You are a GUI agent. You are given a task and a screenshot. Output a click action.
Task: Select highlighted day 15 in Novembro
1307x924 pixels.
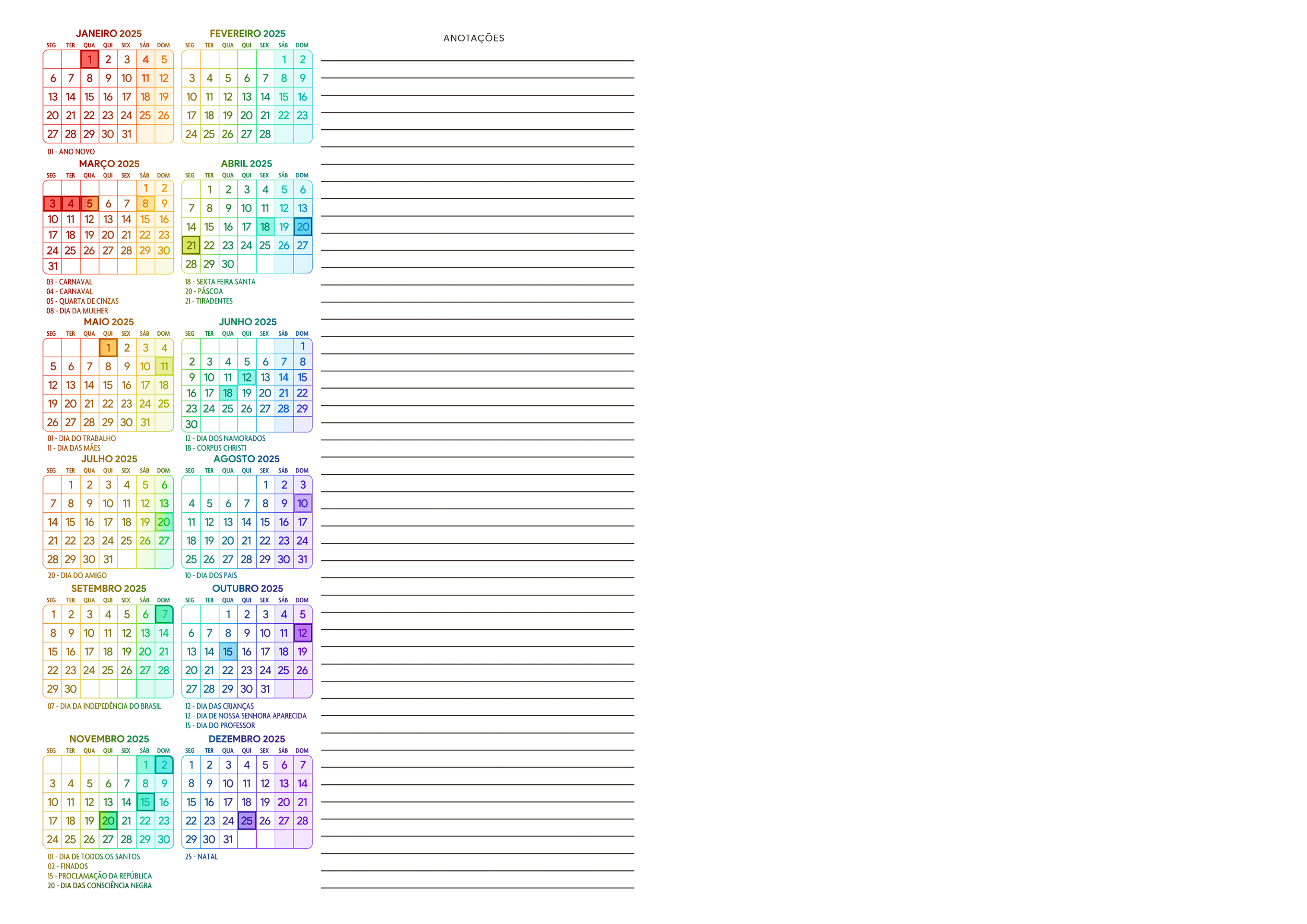pyautogui.click(x=145, y=802)
